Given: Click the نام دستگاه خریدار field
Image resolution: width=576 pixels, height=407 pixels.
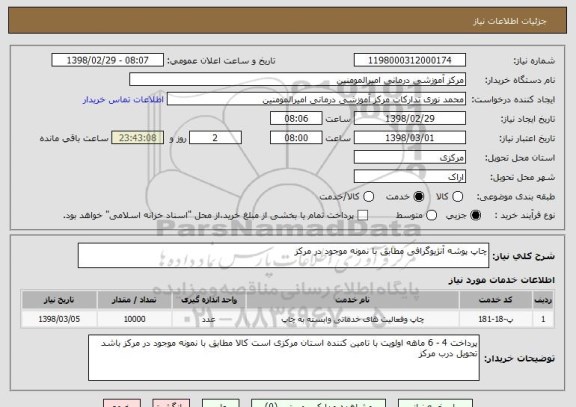Looking at the screenshot, I should tap(298, 80).
